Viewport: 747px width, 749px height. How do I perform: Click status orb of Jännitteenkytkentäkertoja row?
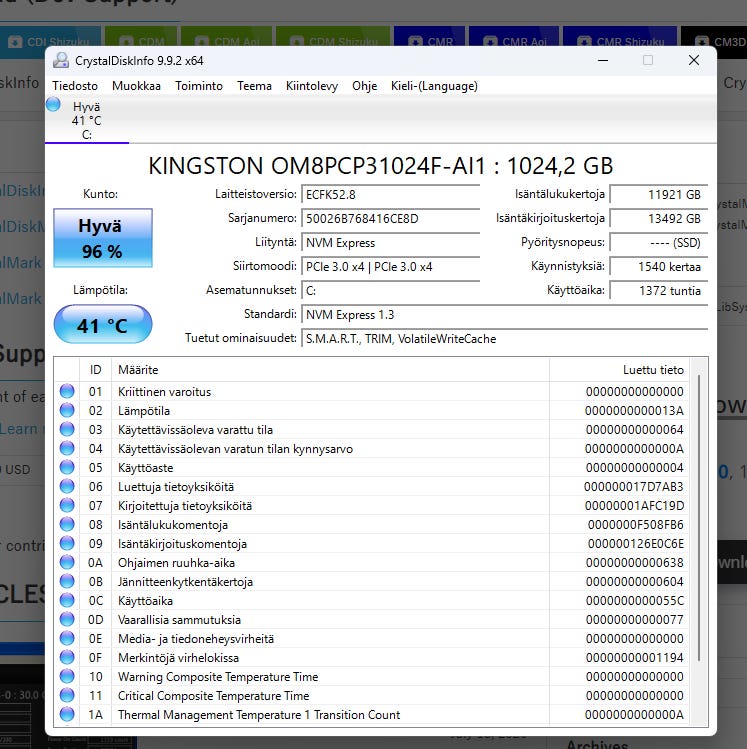point(67,581)
